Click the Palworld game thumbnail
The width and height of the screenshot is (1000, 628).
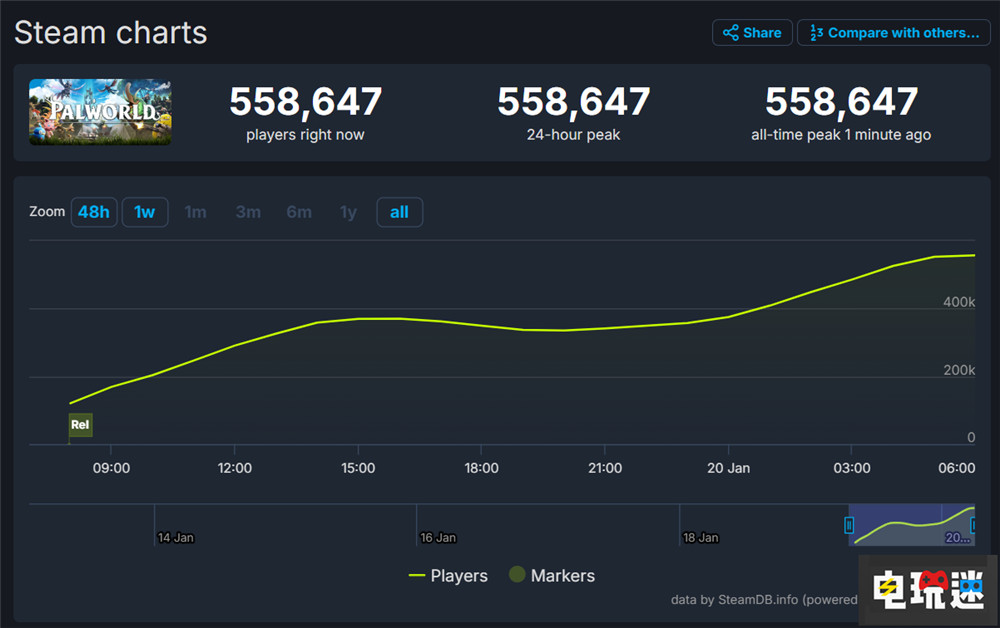click(100, 112)
